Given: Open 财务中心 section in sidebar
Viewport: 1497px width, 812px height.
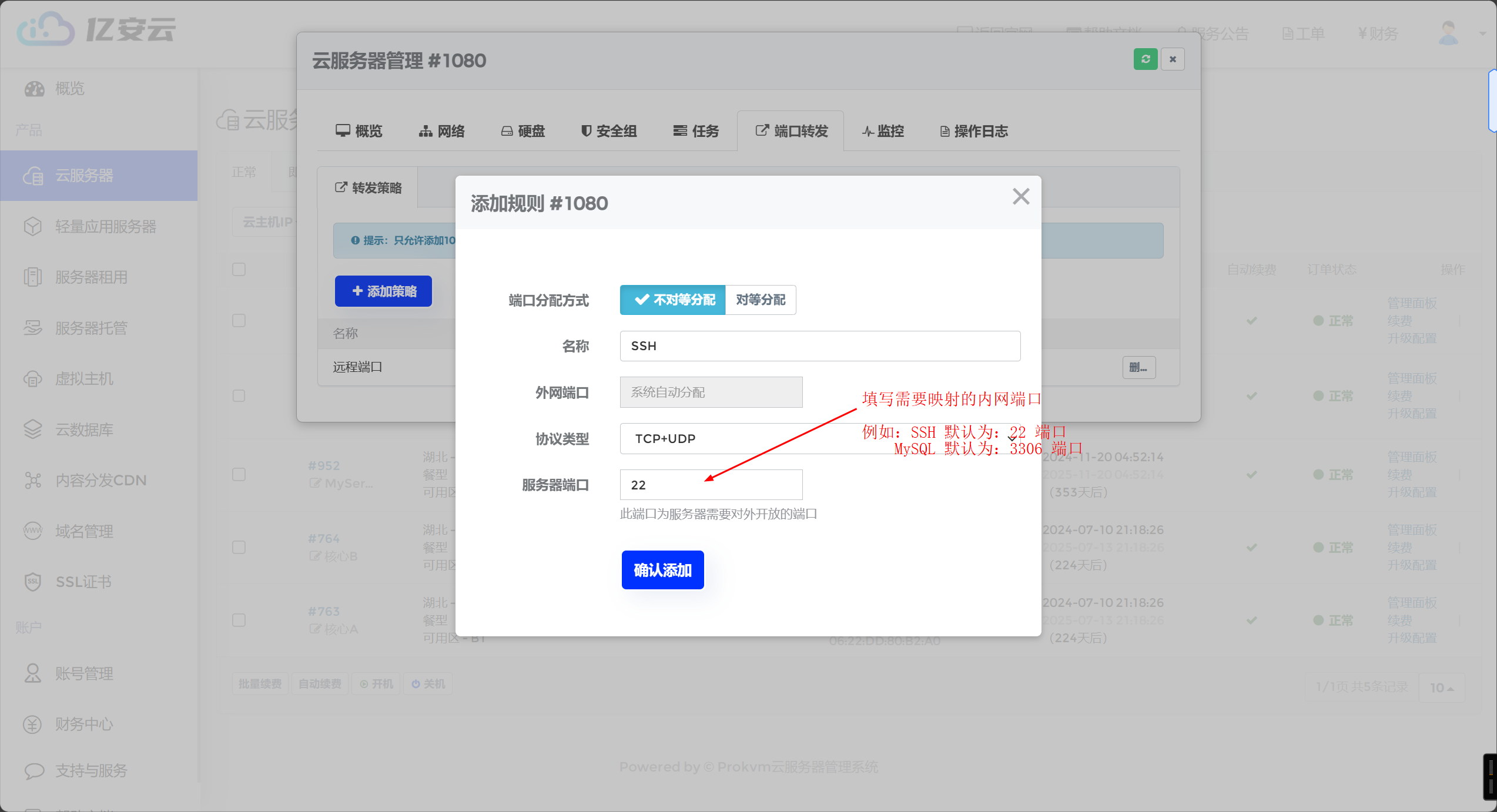Looking at the screenshot, I should tap(84, 724).
